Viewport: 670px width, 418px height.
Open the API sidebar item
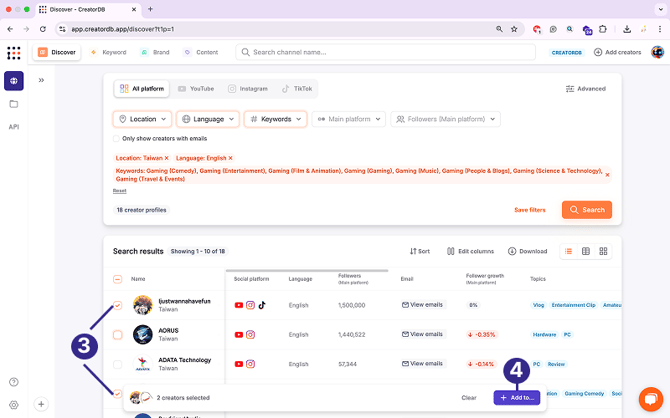pos(14,127)
